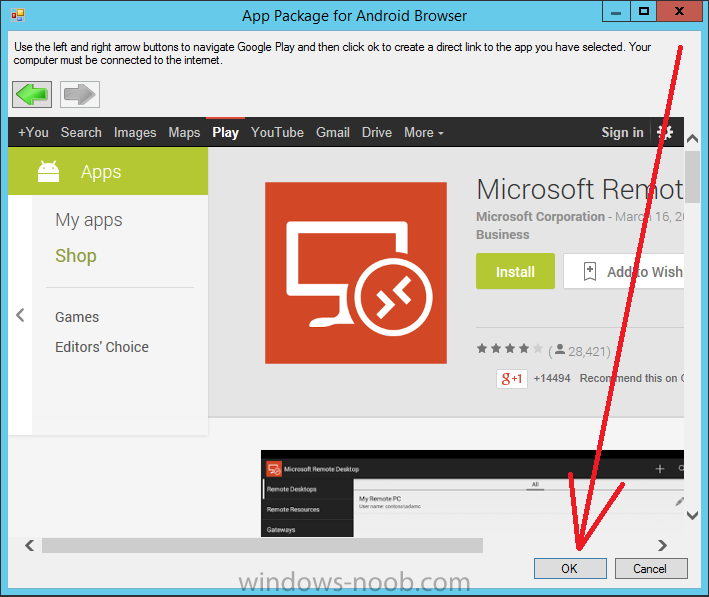
Task: Click the gray forward arrow button
Action: tap(80, 95)
